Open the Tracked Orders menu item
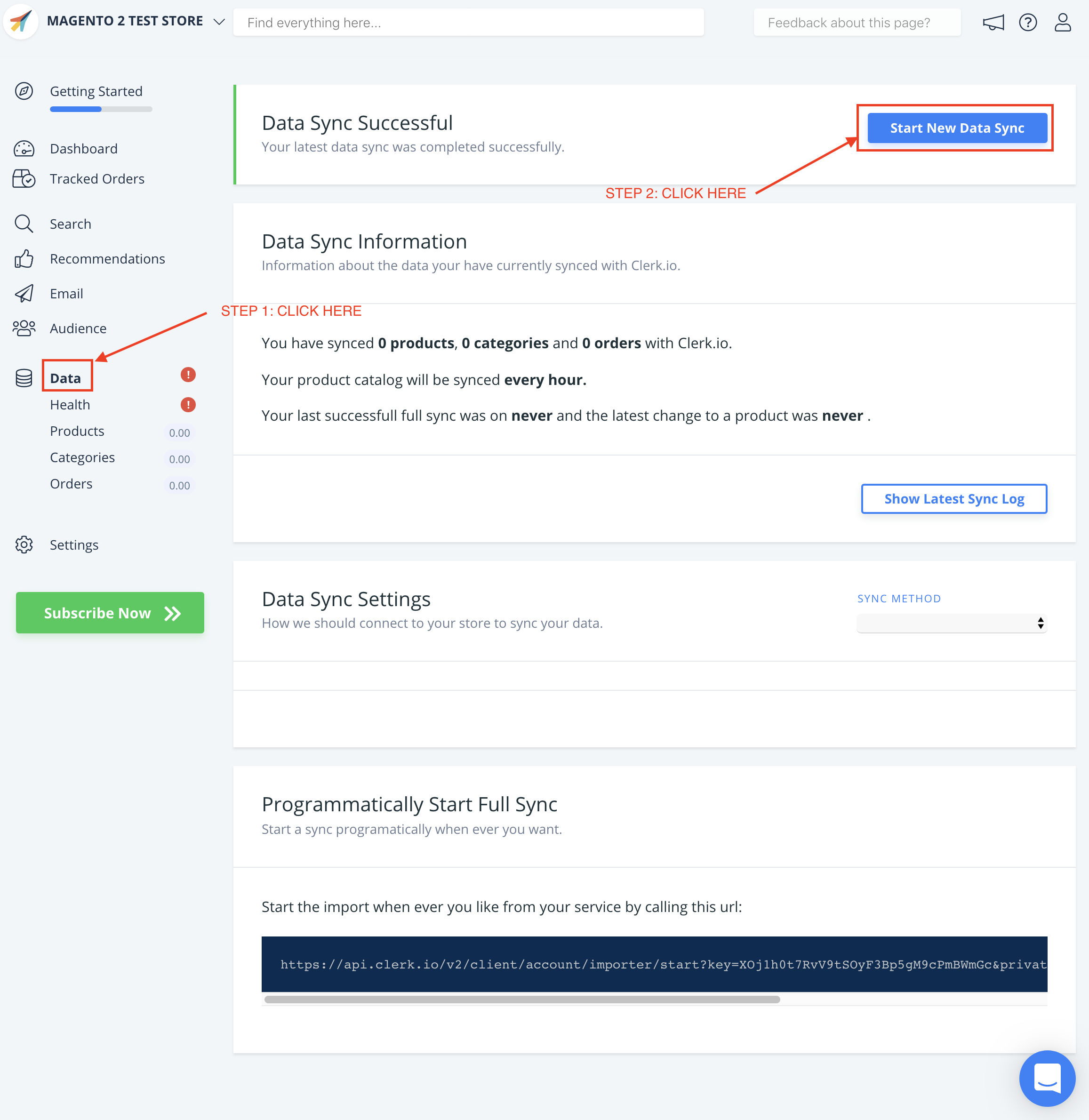The width and height of the screenshot is (1089, 1120). pos(96,179)
